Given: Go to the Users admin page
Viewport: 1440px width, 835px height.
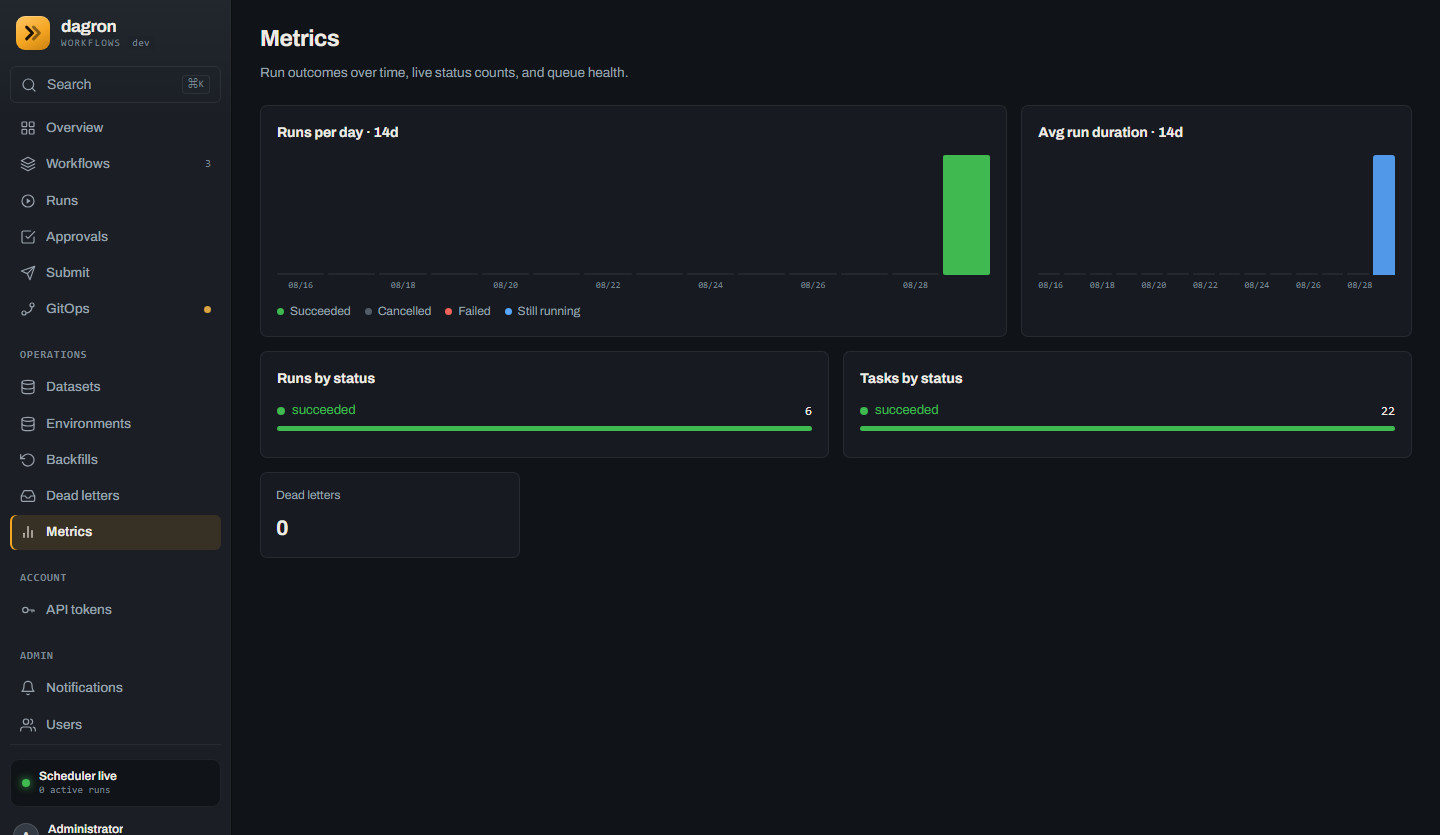Looking at the screenshot, I should (x=115, y=725).
